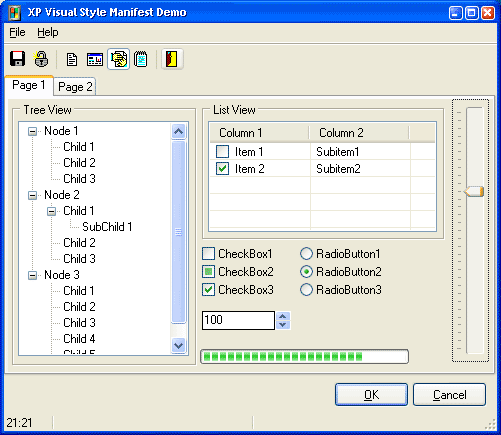This screenshot has height=435, width=501.
Task: Collapse Node 3 in the tree
Action: tap(32, 275)
